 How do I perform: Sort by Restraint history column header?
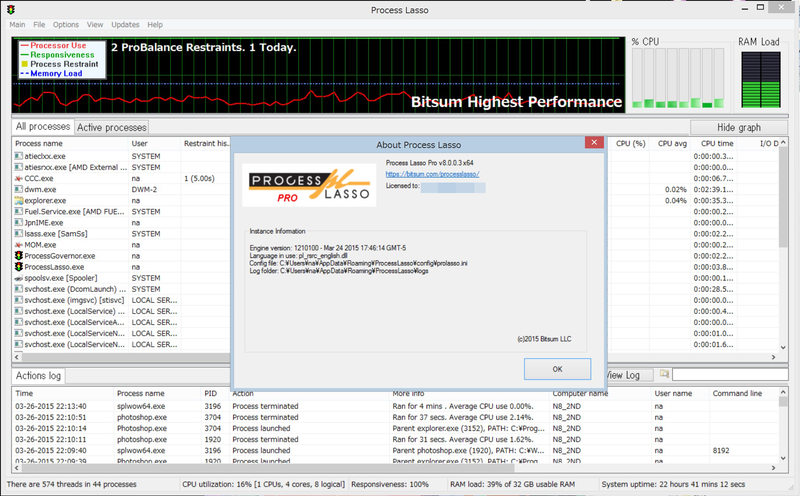click(206, 143)
